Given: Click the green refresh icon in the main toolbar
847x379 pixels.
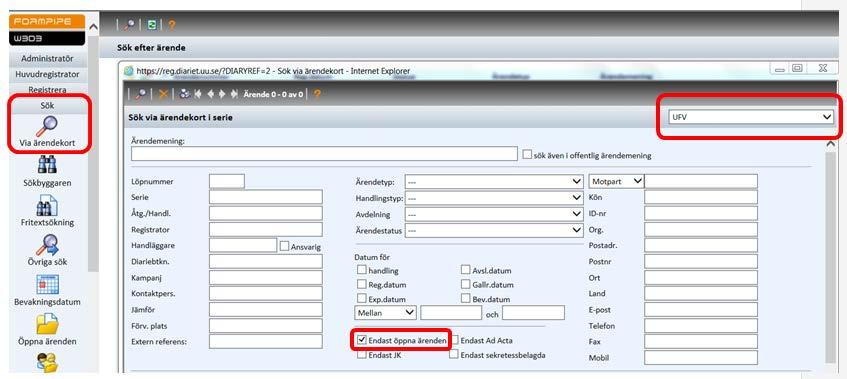Looking at the screenshot, I should (x=152, y=25).
